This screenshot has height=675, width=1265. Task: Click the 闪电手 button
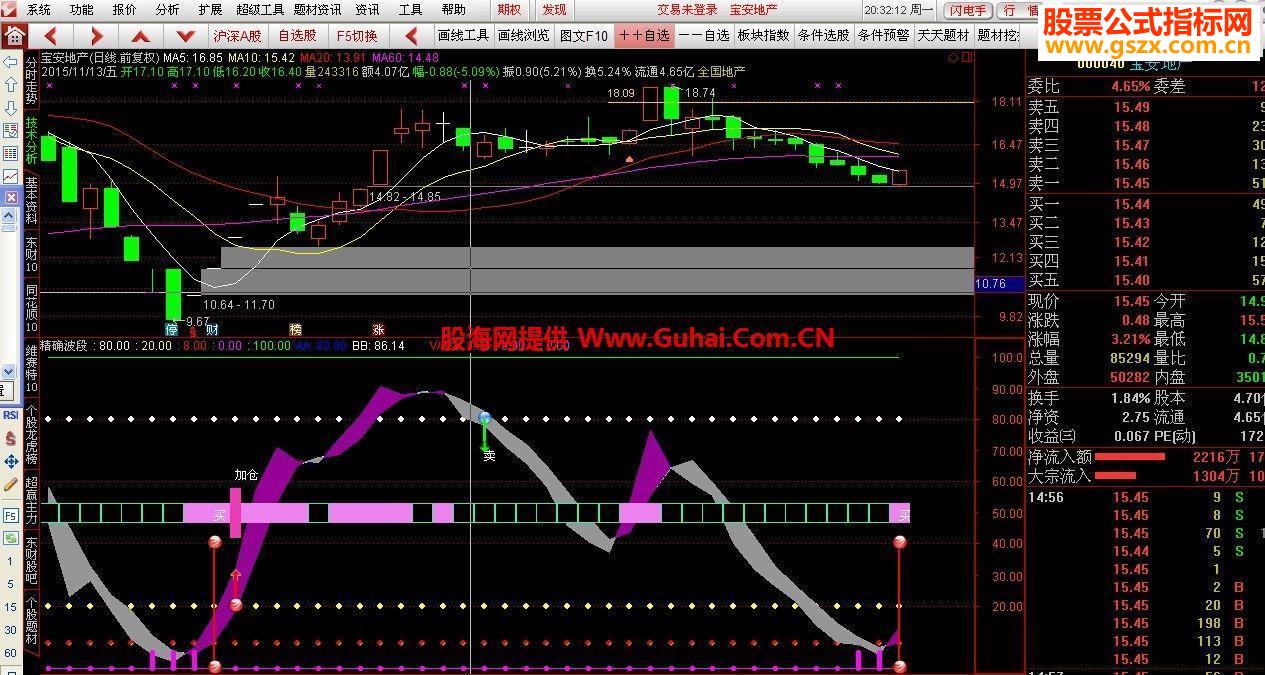point(967,10)
